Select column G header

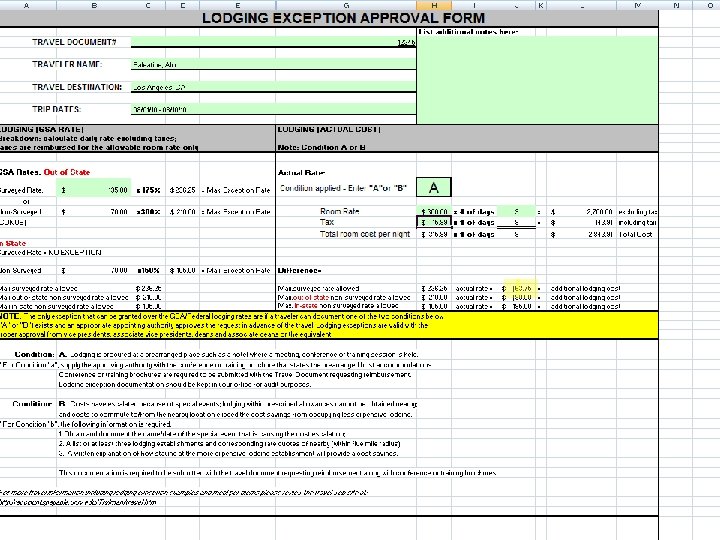pos(346,5)
